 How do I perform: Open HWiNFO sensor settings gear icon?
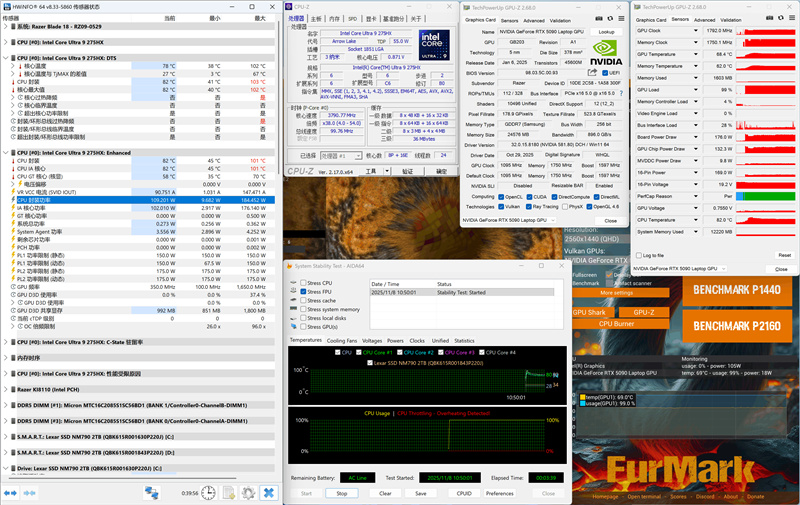point(249,492)
